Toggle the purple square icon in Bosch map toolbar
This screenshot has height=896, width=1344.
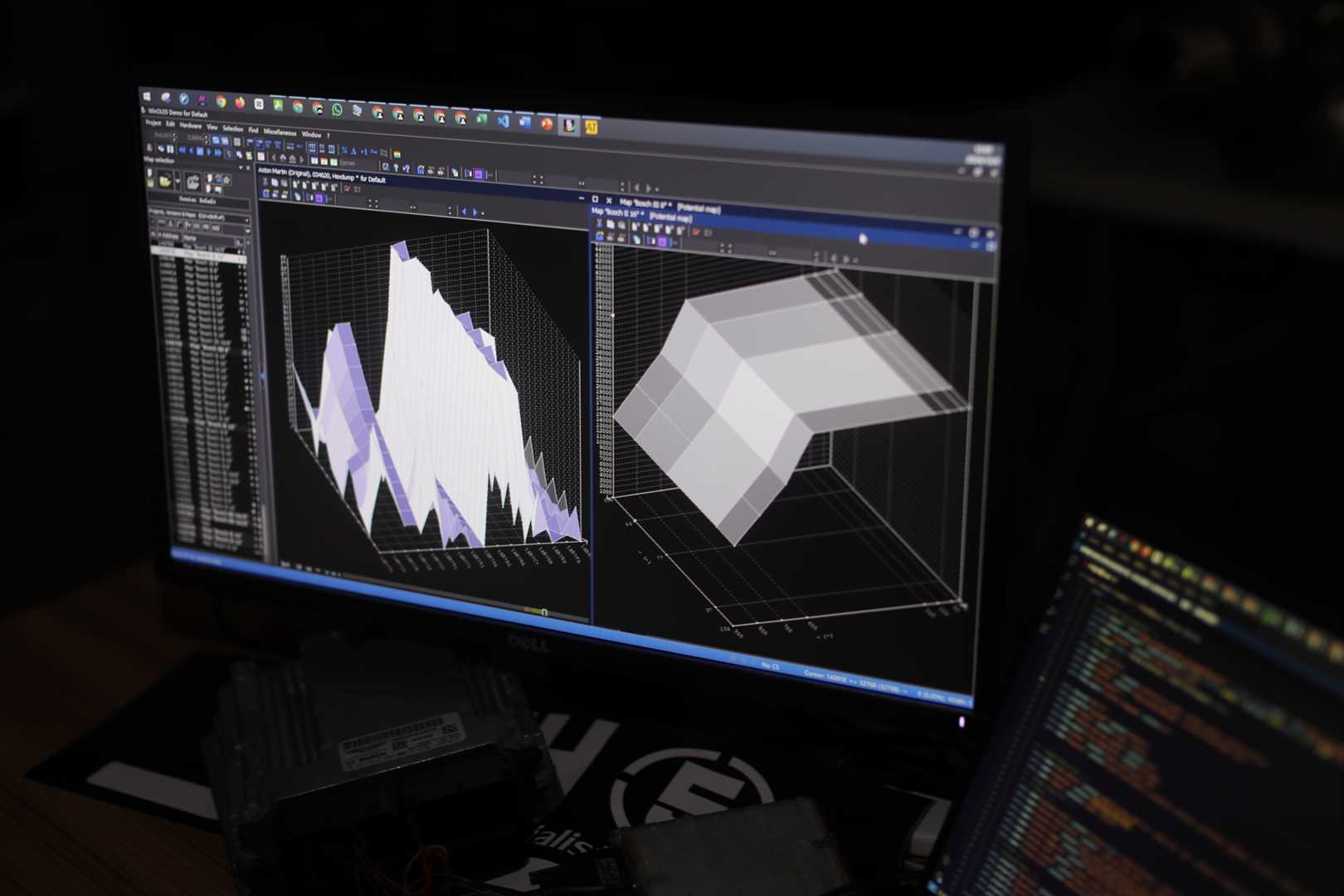pyautogui.click(x=662, y=242)
